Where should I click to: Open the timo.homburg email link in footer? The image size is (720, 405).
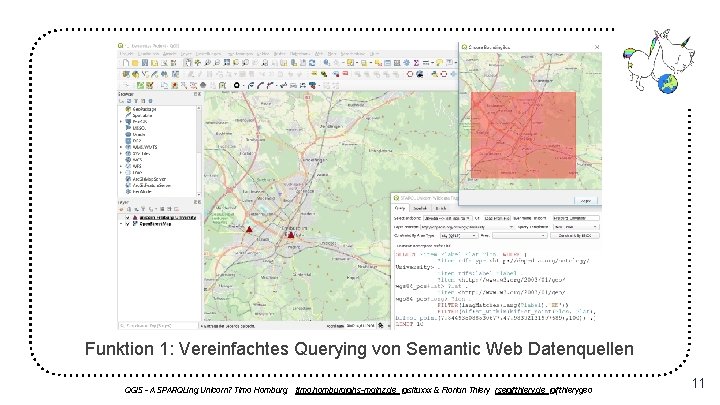point(348,390)
